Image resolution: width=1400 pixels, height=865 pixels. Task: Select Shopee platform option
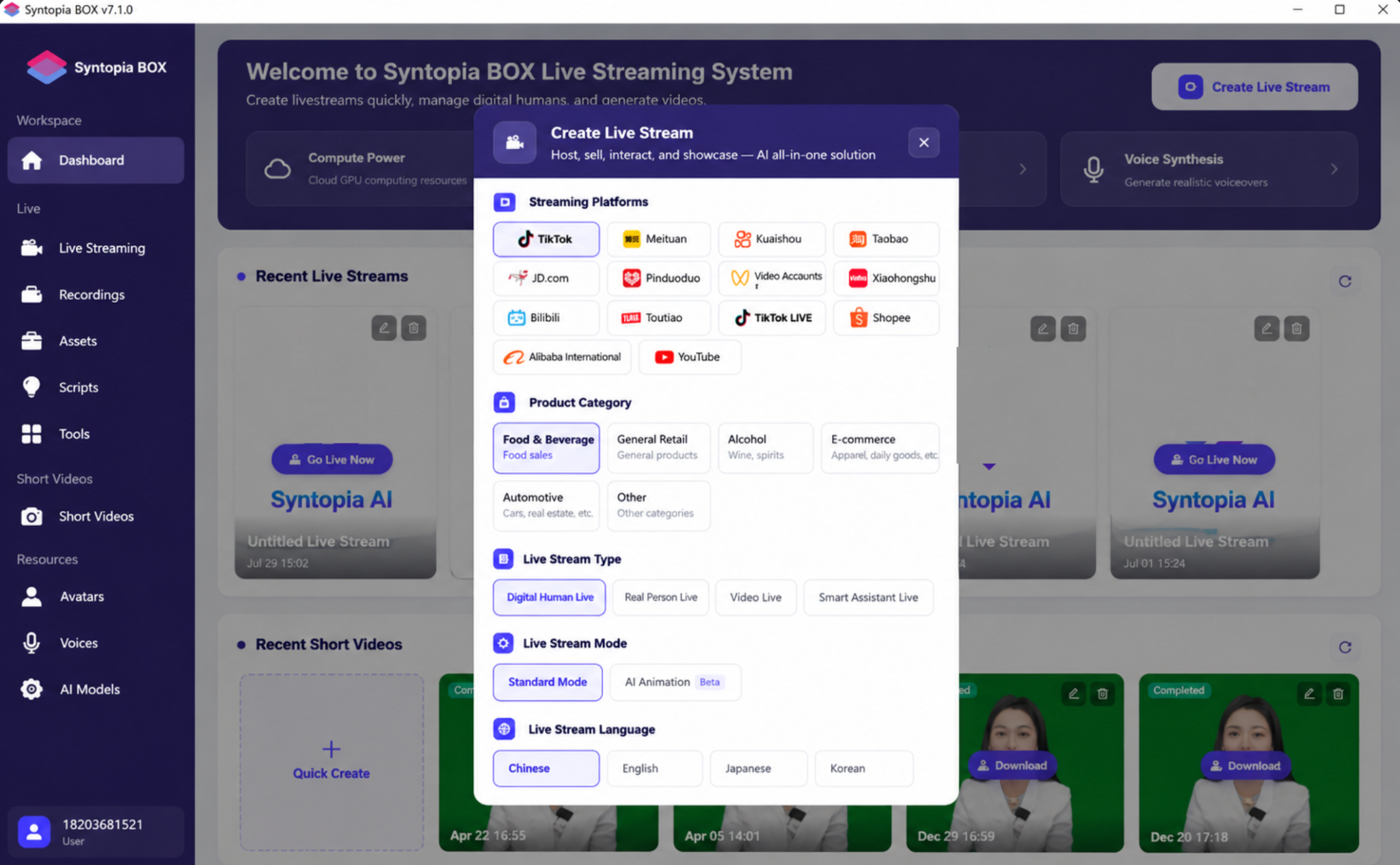point(886,318)
